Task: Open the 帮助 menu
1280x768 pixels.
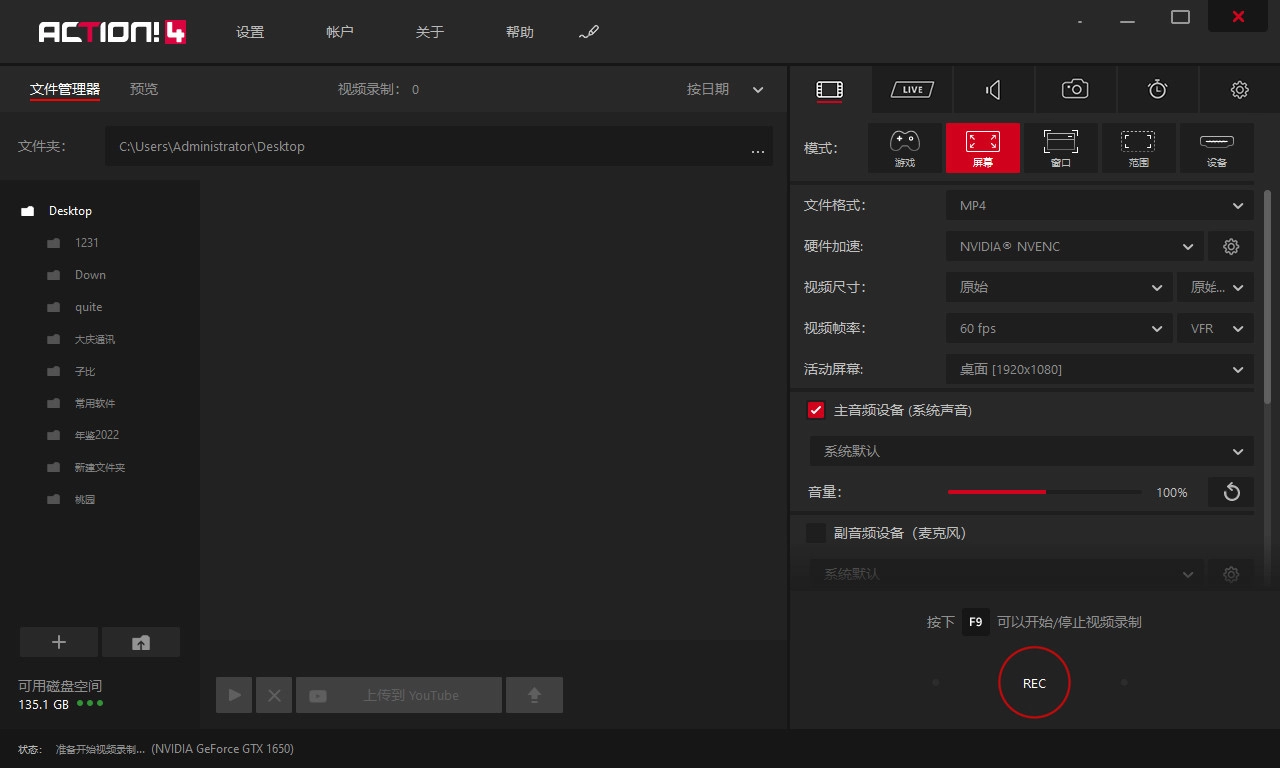Action: 520,31
